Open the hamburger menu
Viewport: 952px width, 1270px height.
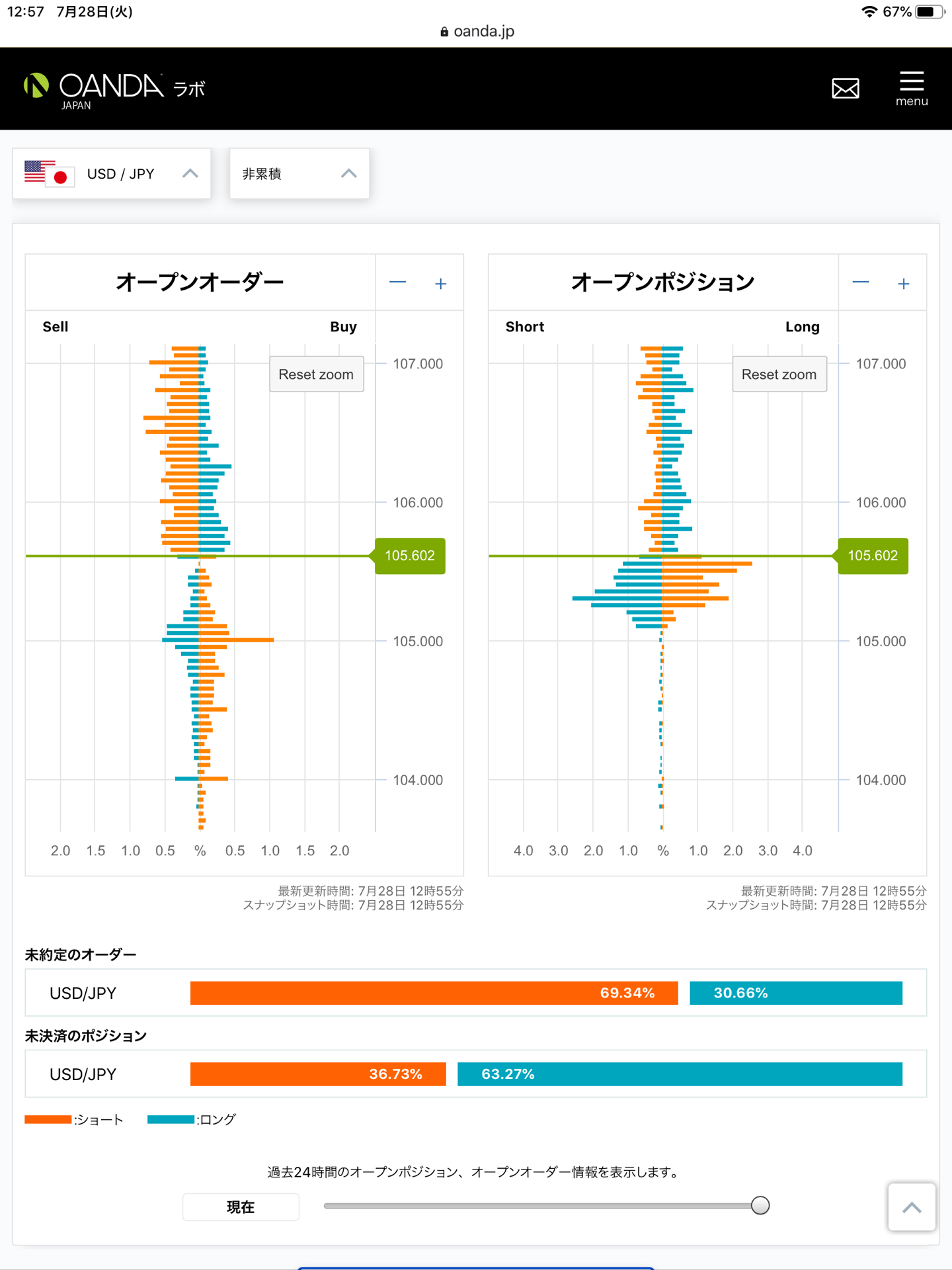(911, 88)
